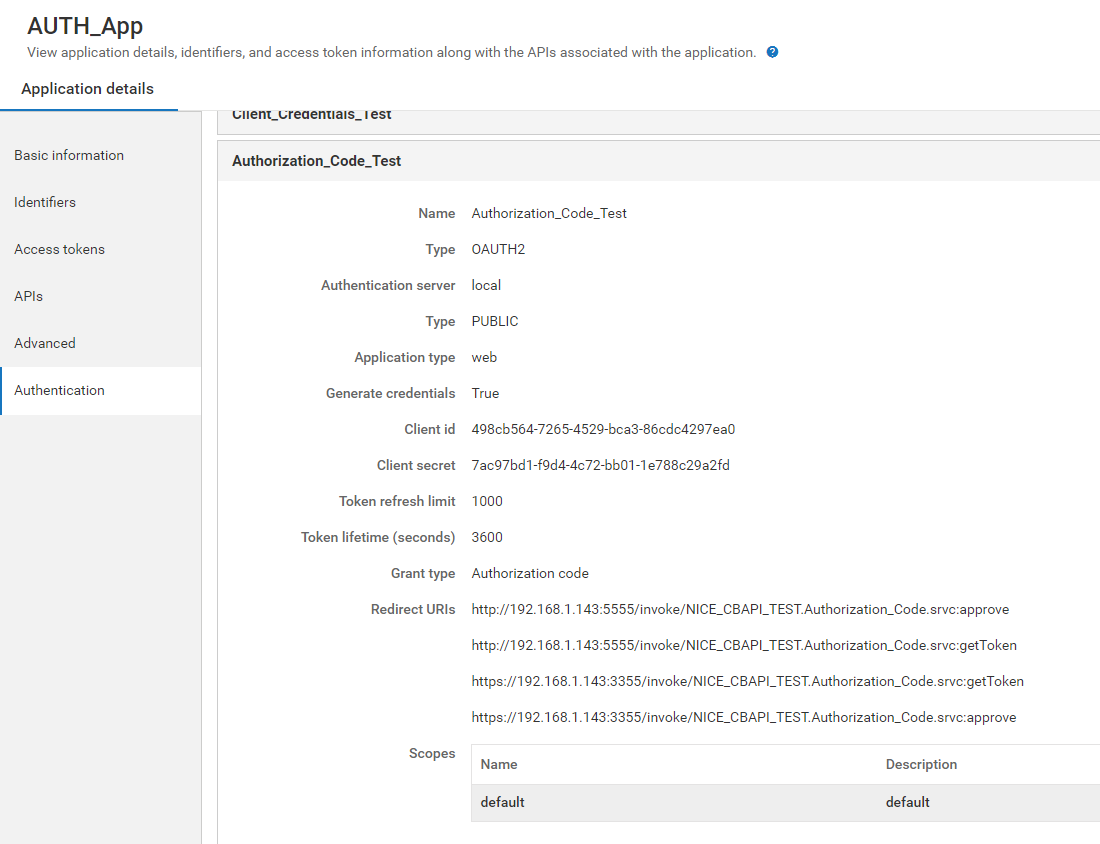The image size is (1100, 844).
Task: Select APIs from the side menu
Action: [28, 296]
